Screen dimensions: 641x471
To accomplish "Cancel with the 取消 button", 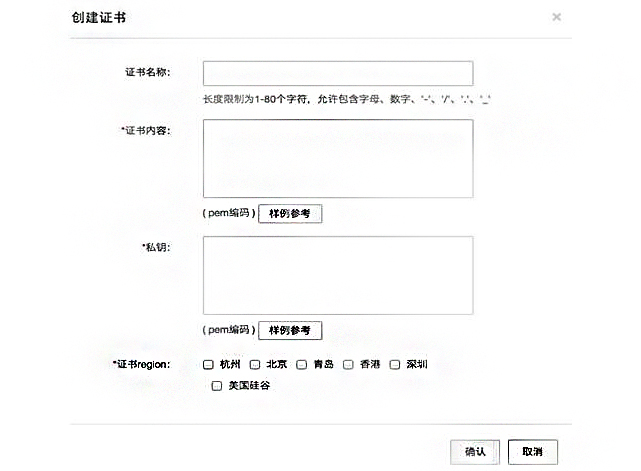I will [533, 452].
